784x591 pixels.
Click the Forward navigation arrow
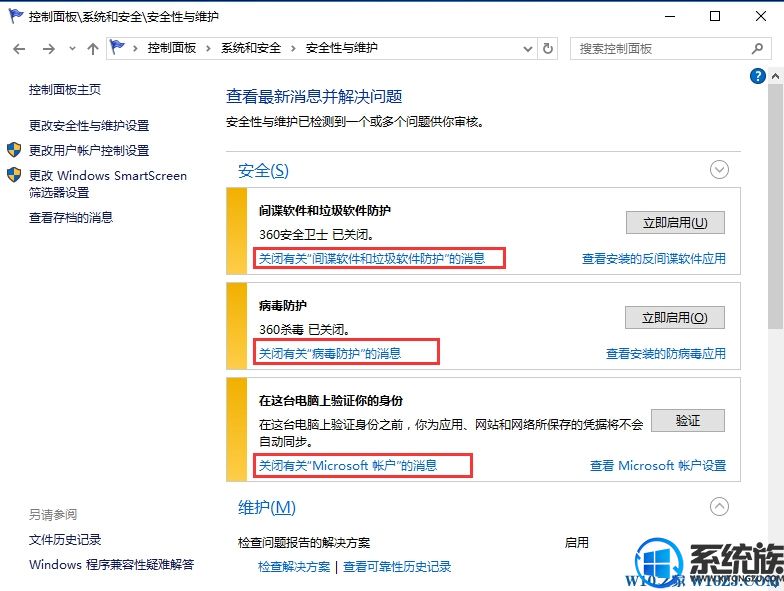pyautogui.click(x=48, y=48)
